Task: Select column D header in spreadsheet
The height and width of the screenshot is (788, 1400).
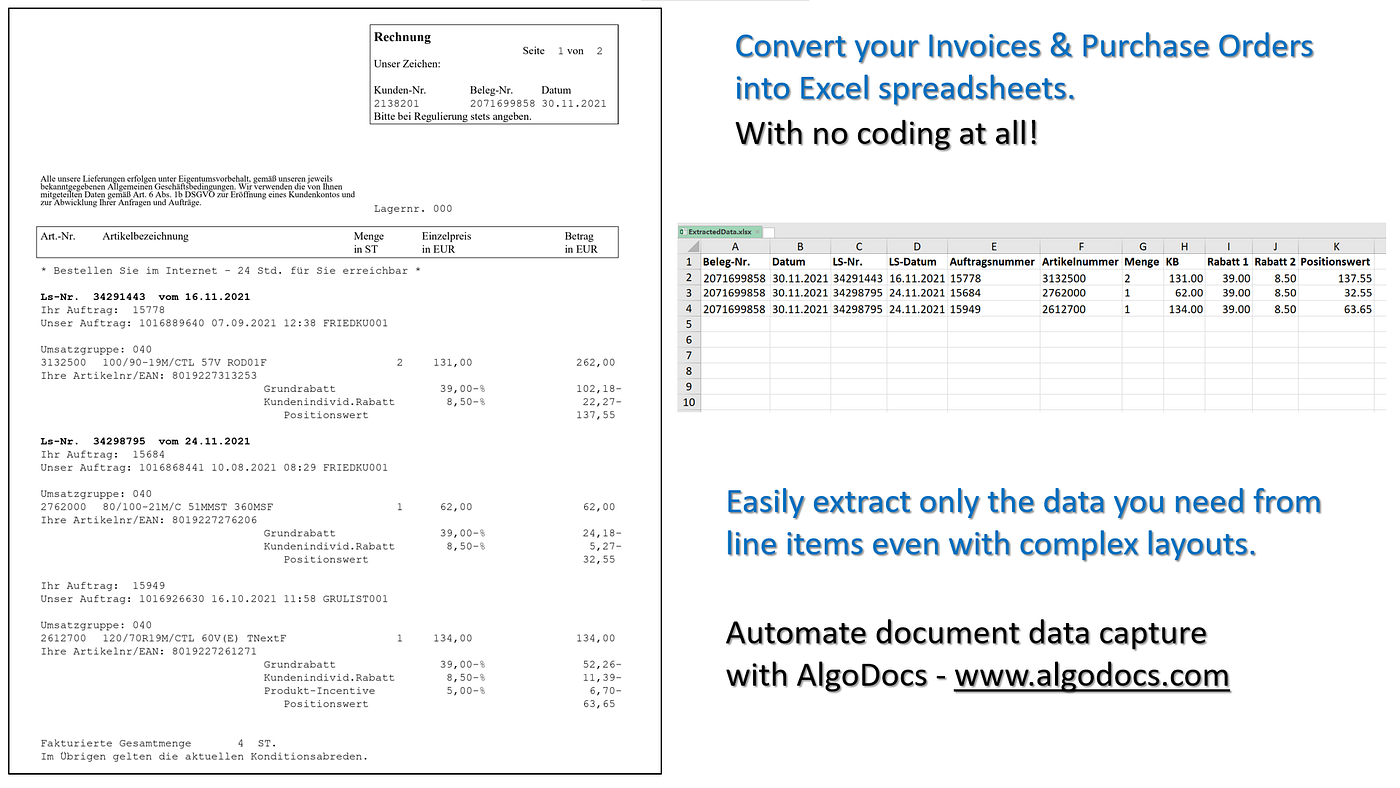Action: [917, 246]
